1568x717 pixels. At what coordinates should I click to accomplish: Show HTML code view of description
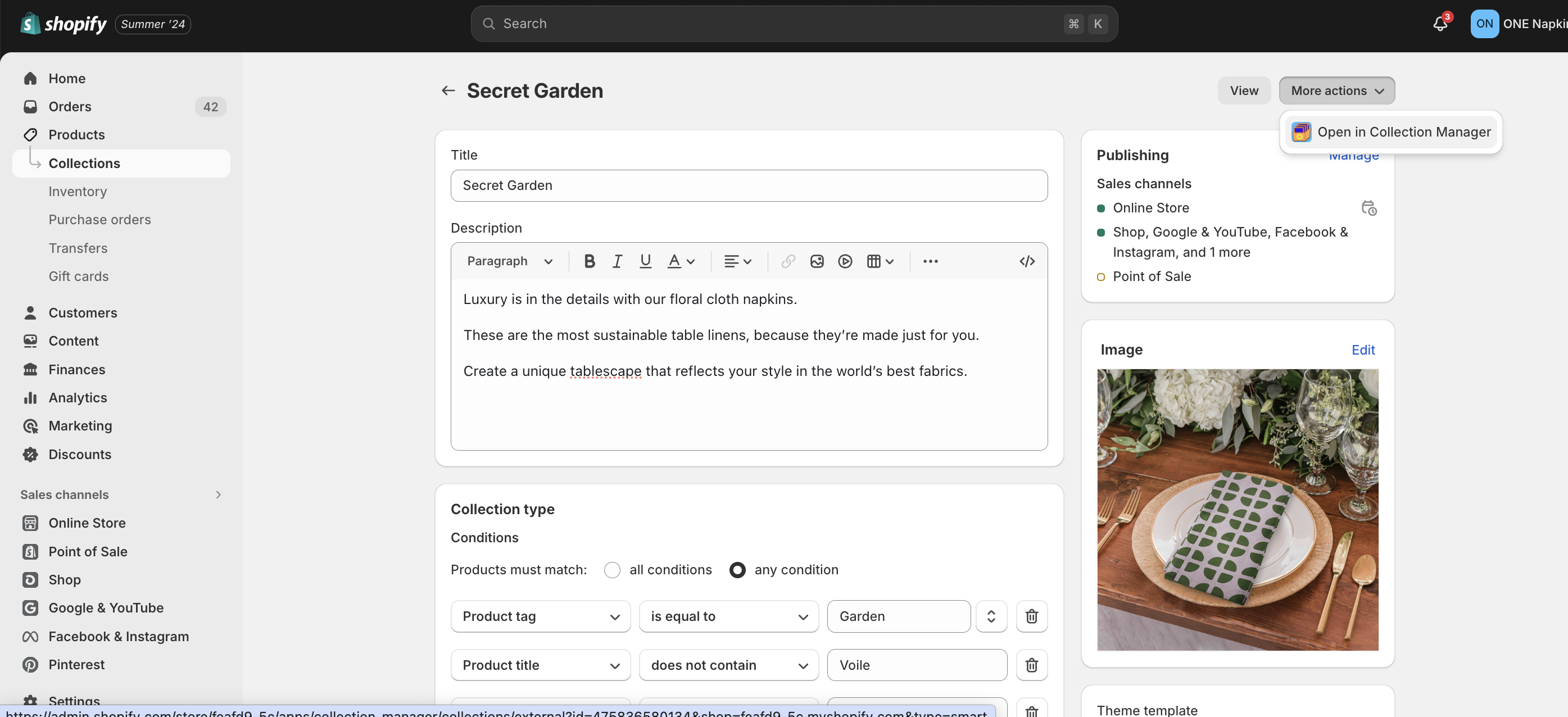[1026, 261]
